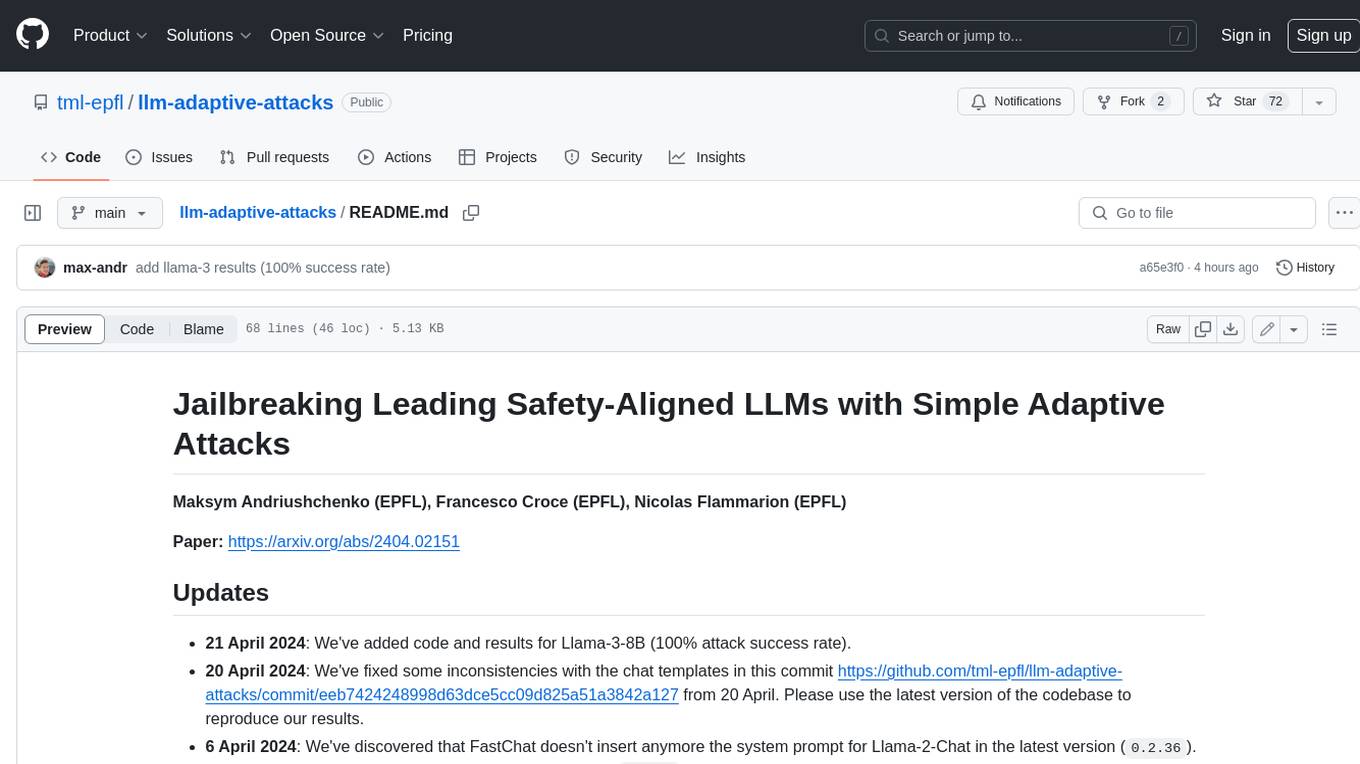Copy raw file contents

point(1203,329)
